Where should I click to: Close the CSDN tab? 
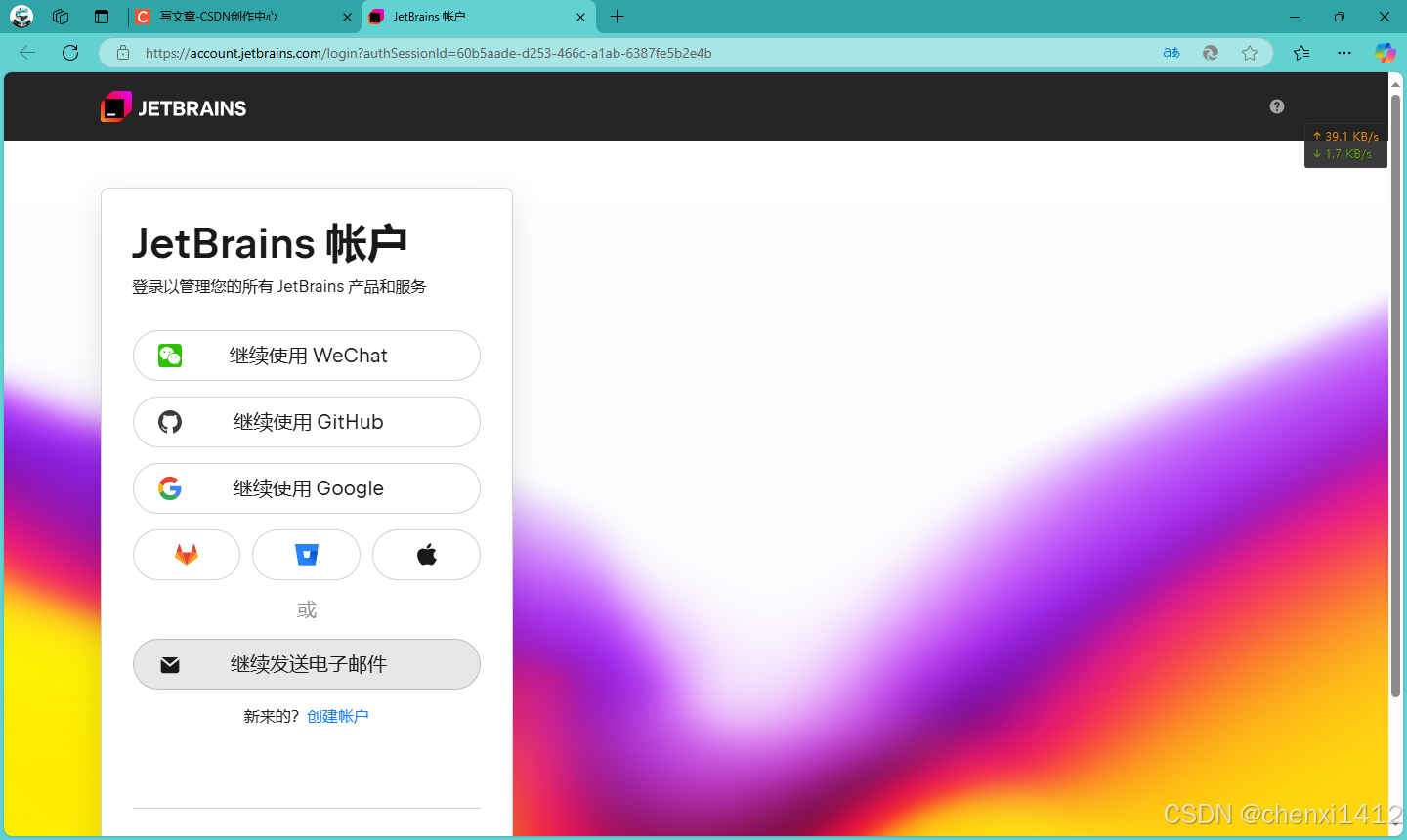(347, 17)
